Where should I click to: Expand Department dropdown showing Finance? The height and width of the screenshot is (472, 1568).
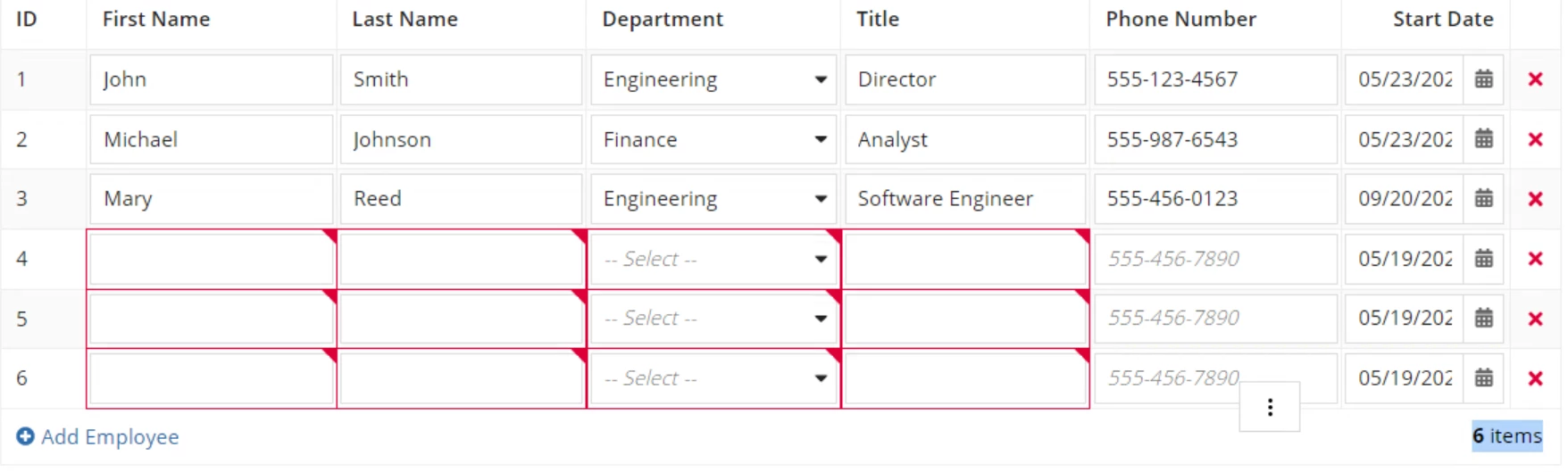[713, 139]
